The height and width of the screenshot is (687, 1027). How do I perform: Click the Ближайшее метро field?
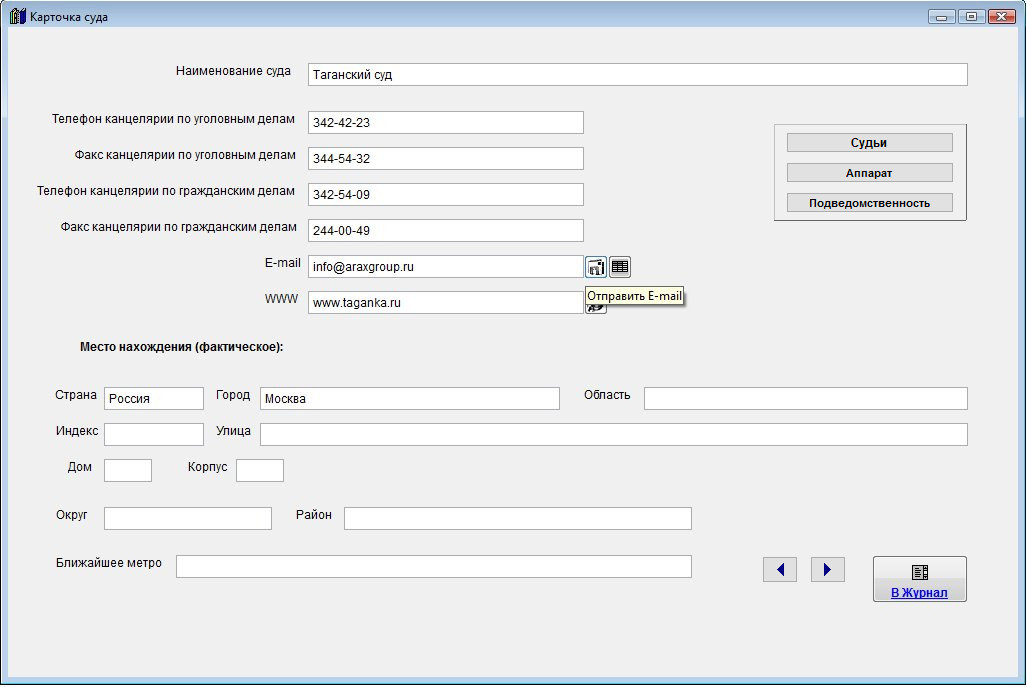(x=433, y=567)
